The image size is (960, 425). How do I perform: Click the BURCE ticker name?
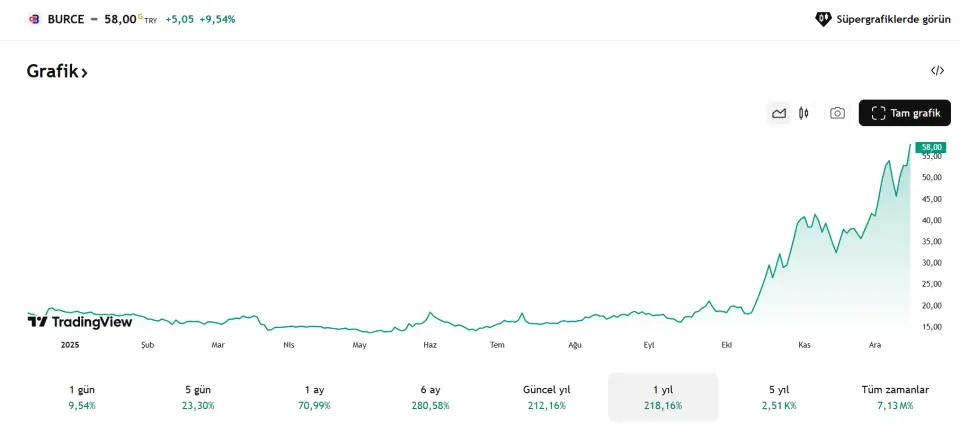[66, 19]
